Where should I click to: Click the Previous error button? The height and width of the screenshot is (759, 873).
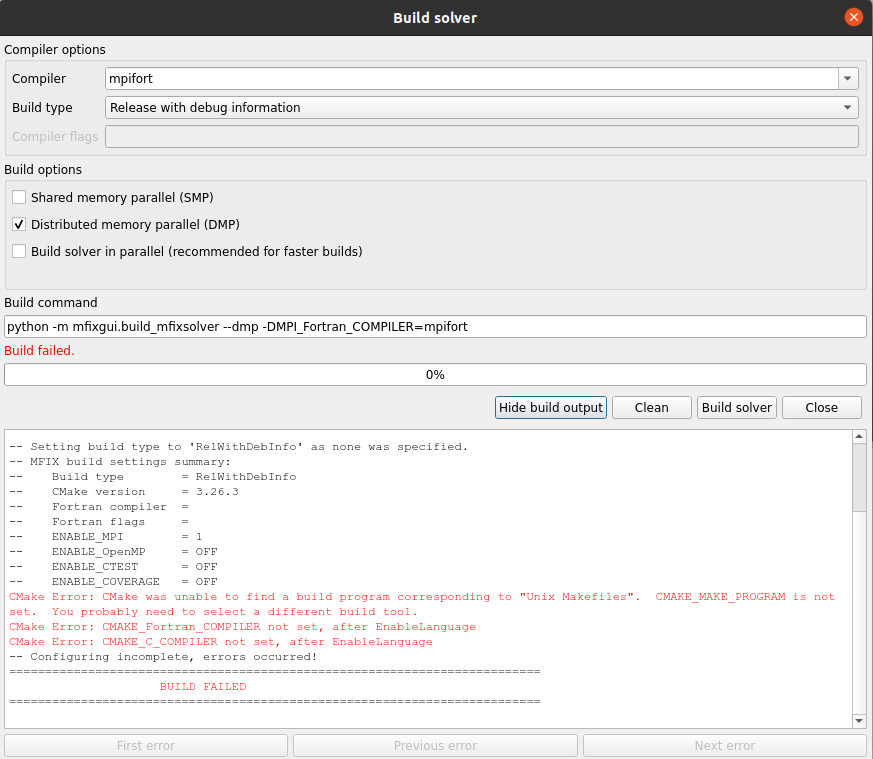point(435,746)
